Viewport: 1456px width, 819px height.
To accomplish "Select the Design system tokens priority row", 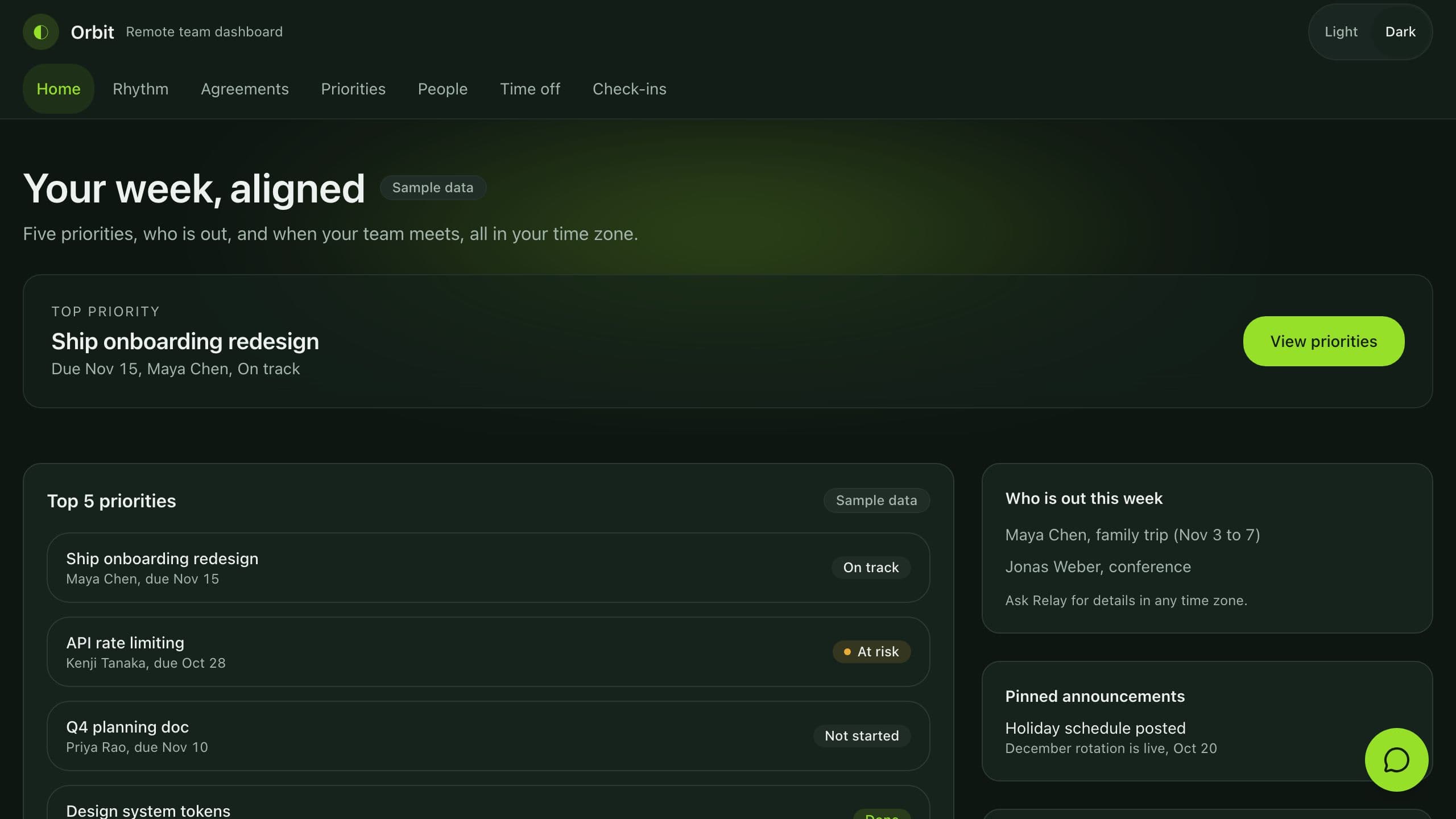I will tap(488, 803).
